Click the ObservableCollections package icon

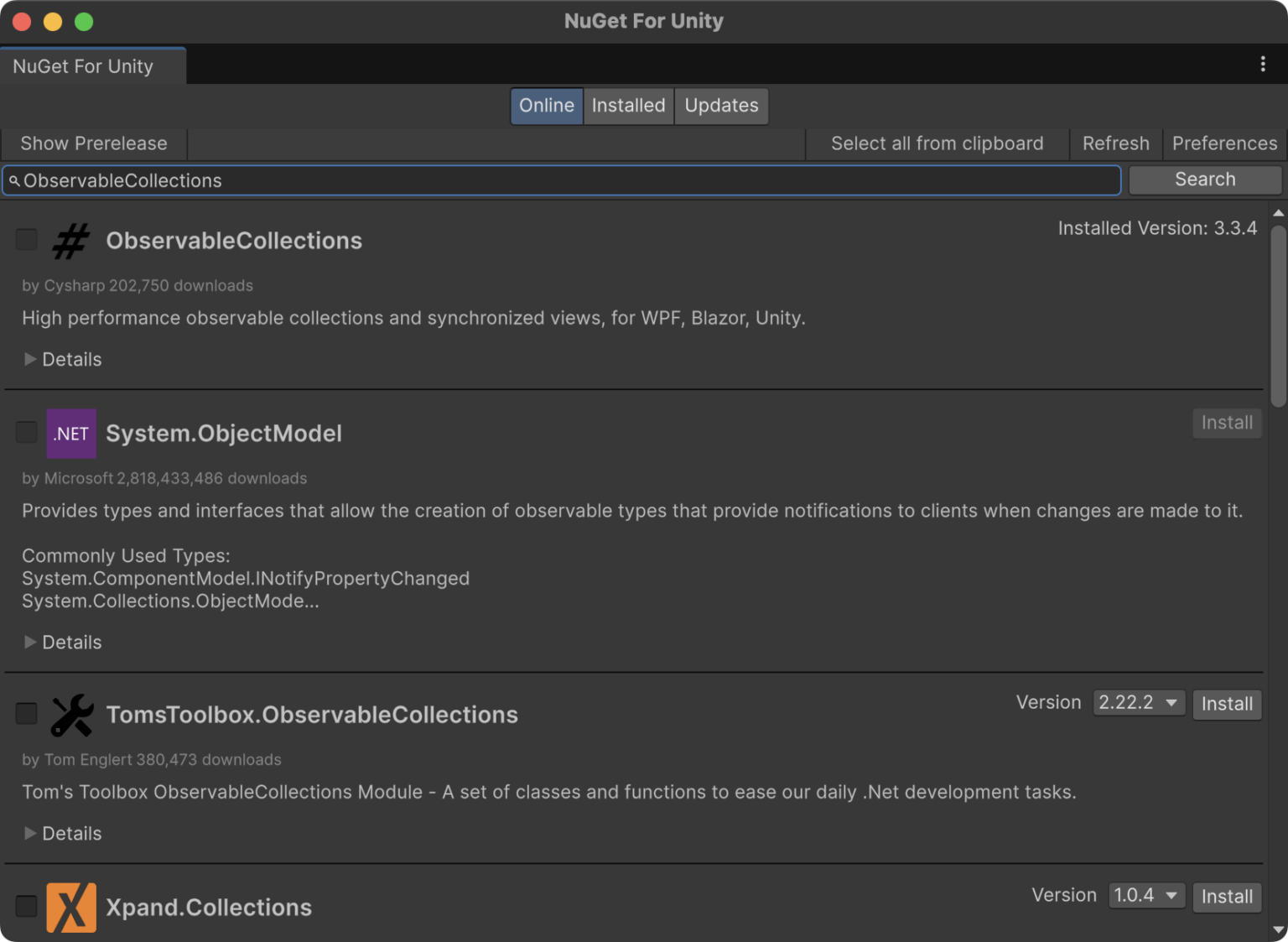click(70, 242)
